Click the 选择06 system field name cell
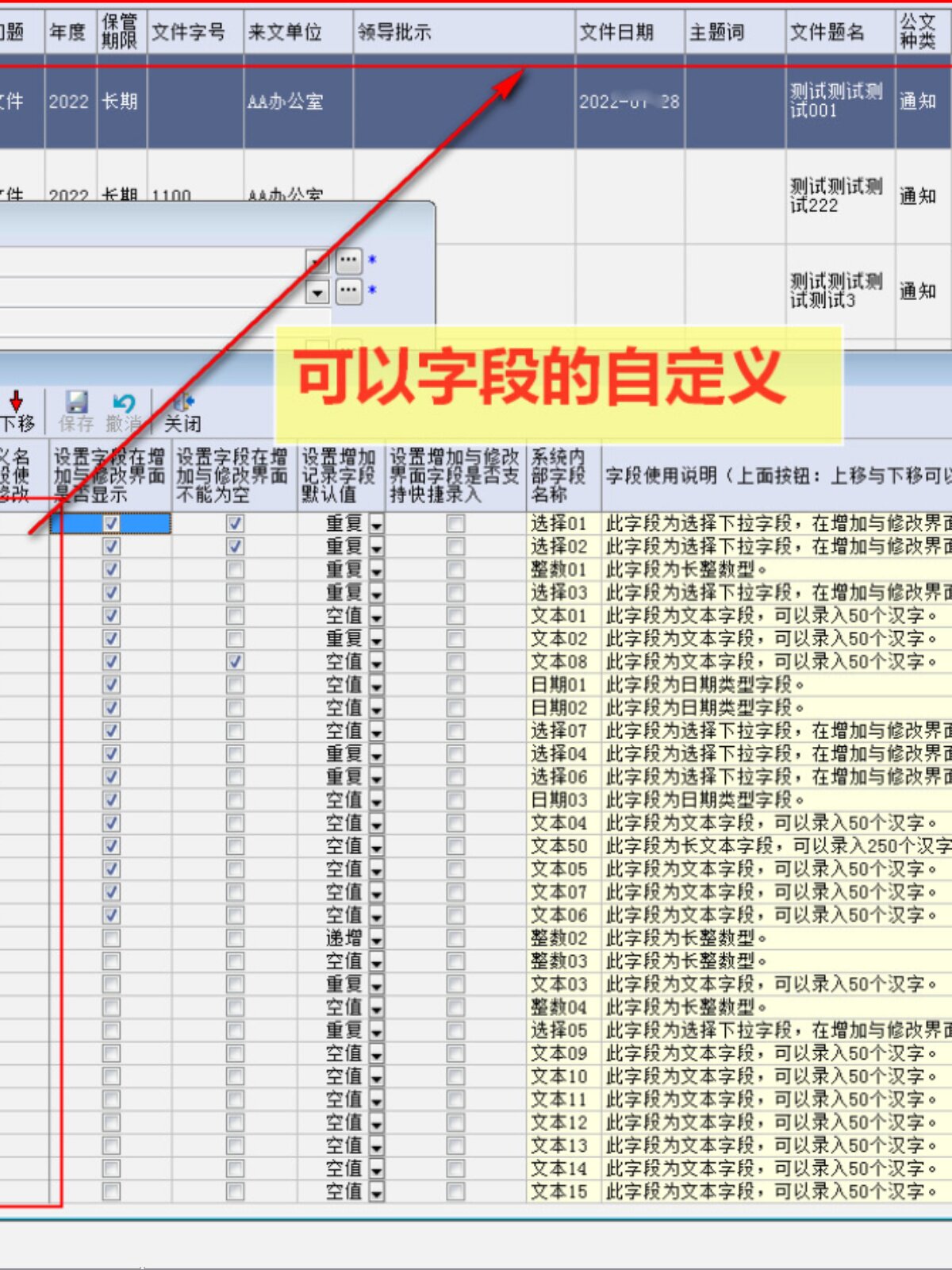The image size is (952, 1270). tap(564, 777)
